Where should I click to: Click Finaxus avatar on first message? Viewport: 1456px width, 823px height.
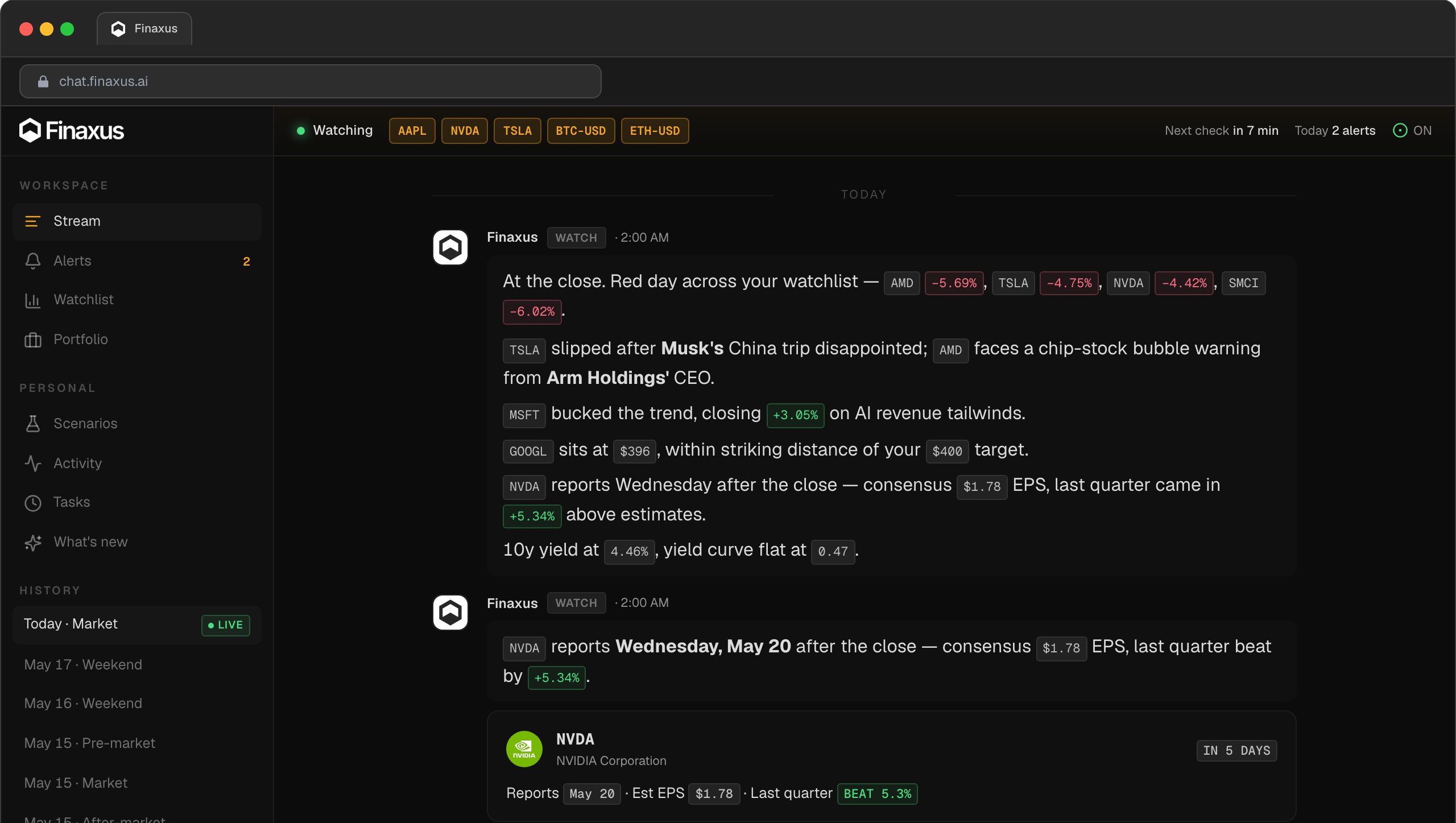(450, 247)
